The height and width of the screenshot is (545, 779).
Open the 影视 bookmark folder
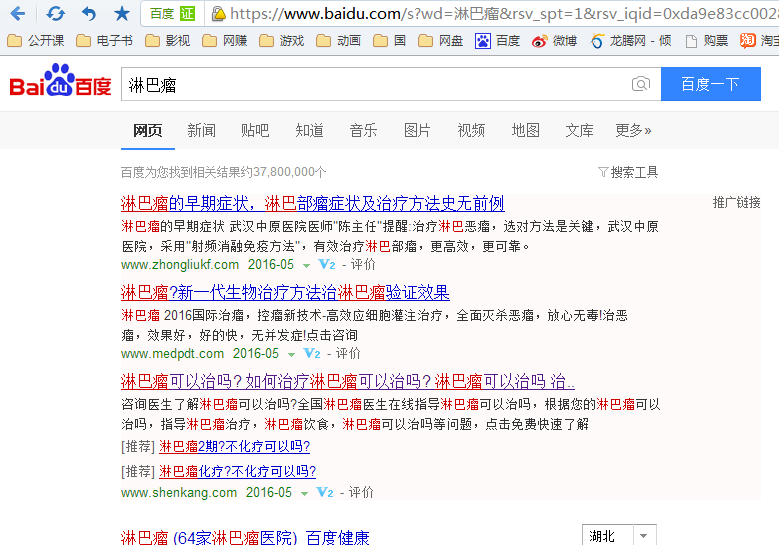[167, 41]
